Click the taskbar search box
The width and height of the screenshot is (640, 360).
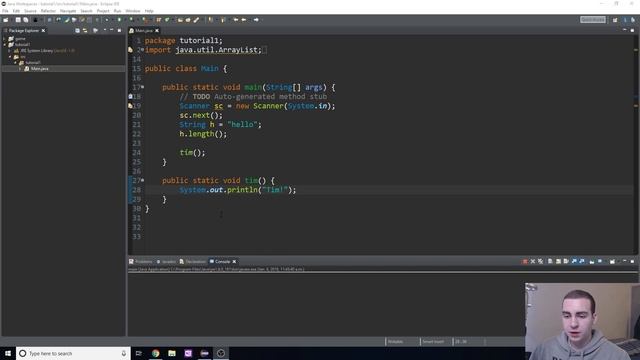pos(73,353)
